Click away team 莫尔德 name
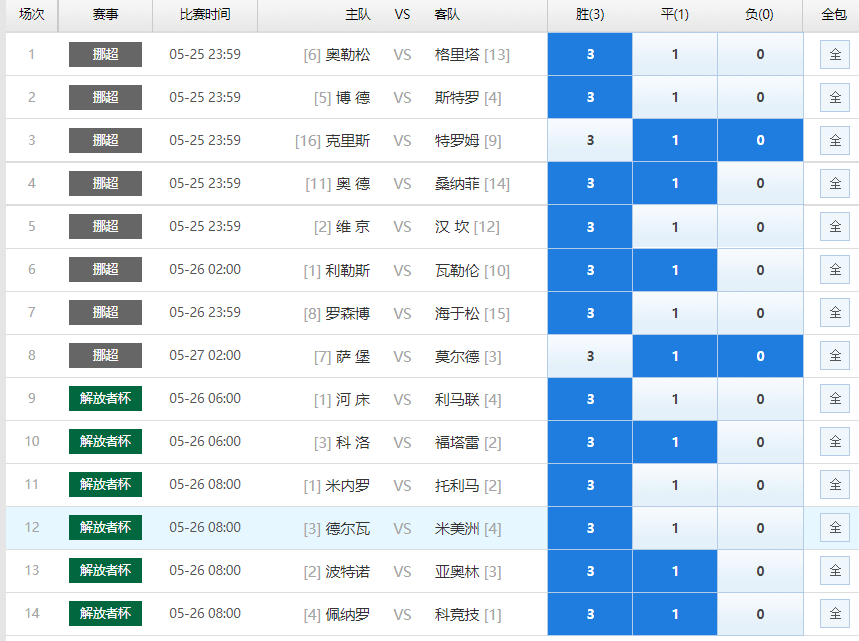Viewport: 859px width, 641px height. pos(457,357)
